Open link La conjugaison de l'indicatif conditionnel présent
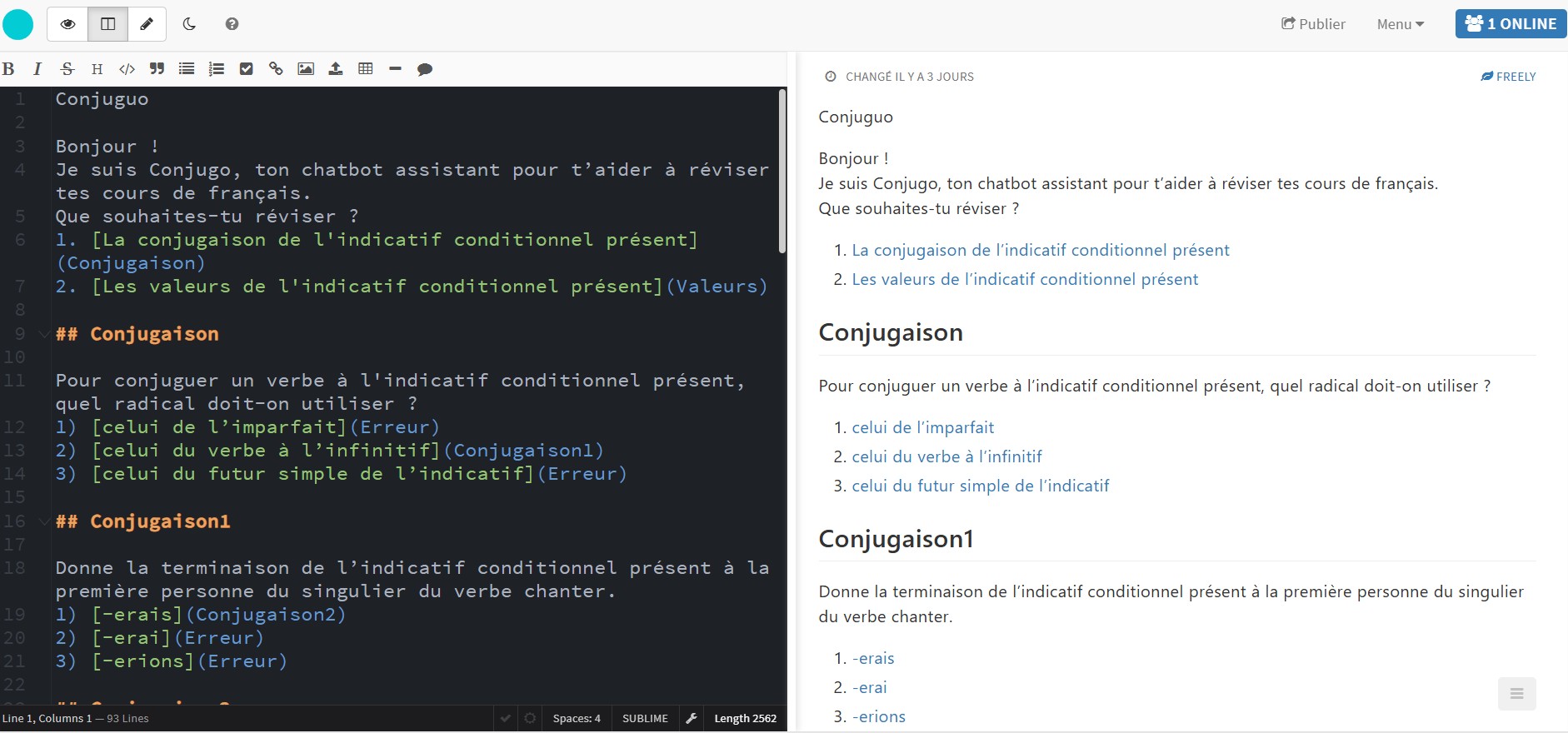Screen dimensions: 1568x733 point(1041,250)
